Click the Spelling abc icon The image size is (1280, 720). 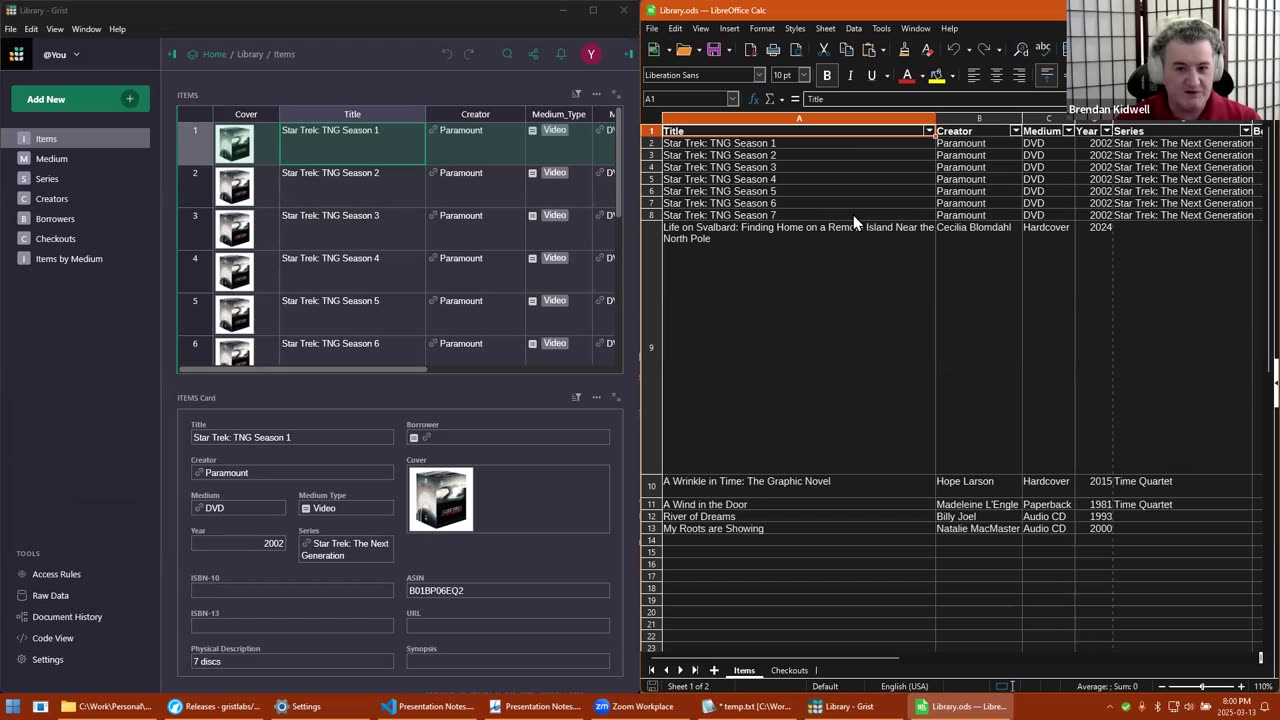(x=1043, y=49)
